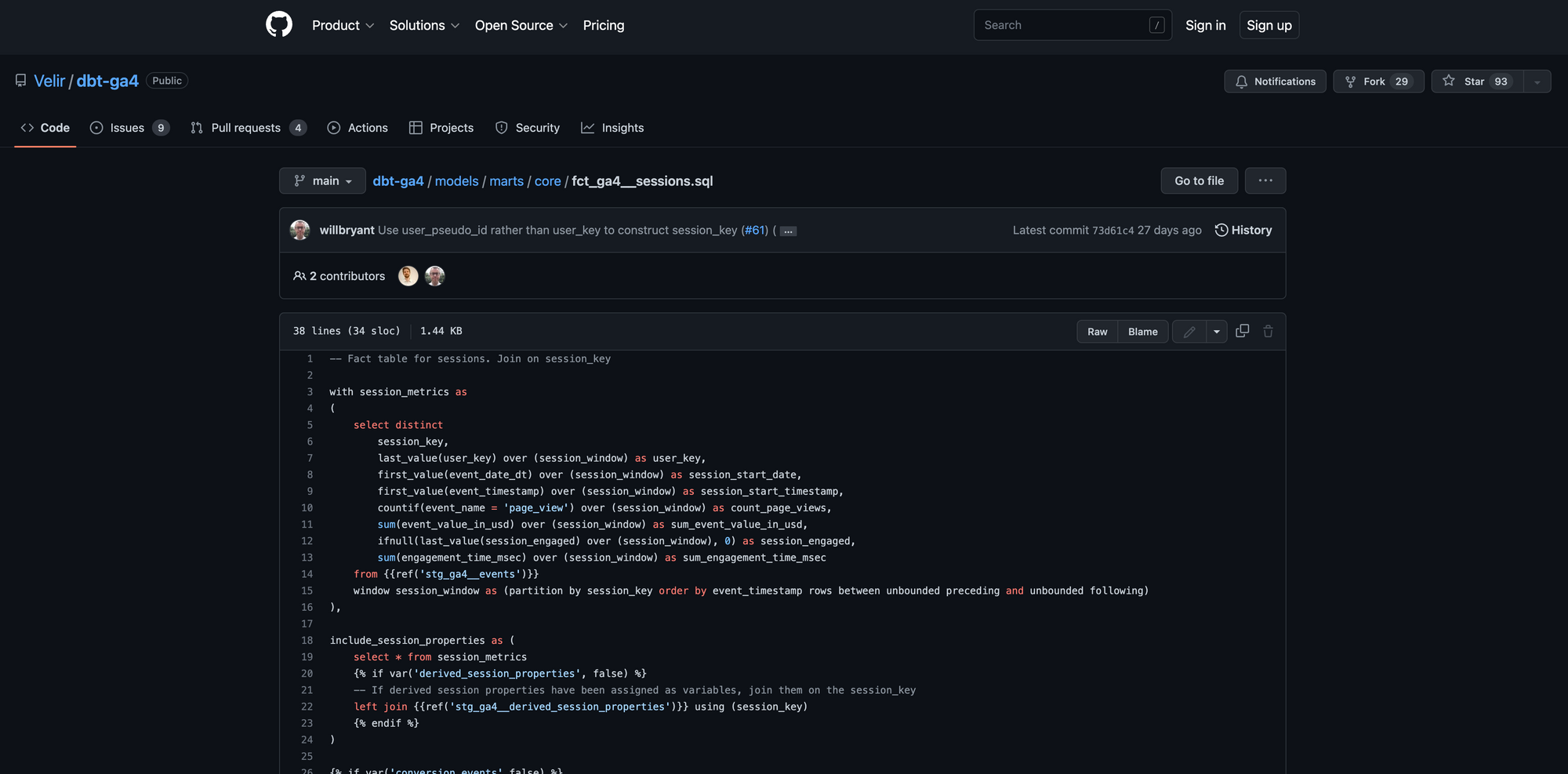
Task: Click line number 15
Action: pyautogui.click(x=307, y=591)
